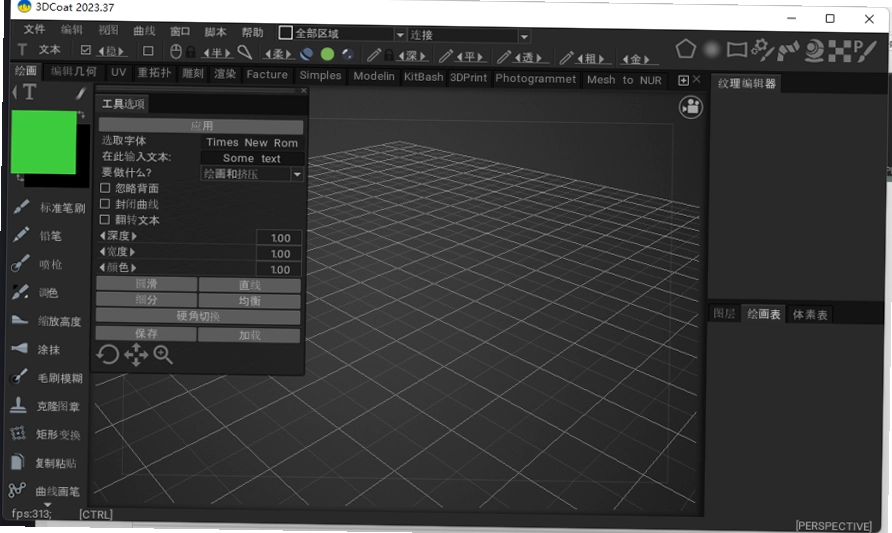Click the coiled spiral icon in top toolbar
This screenshot has width=892, height=533.
point(814,51)
